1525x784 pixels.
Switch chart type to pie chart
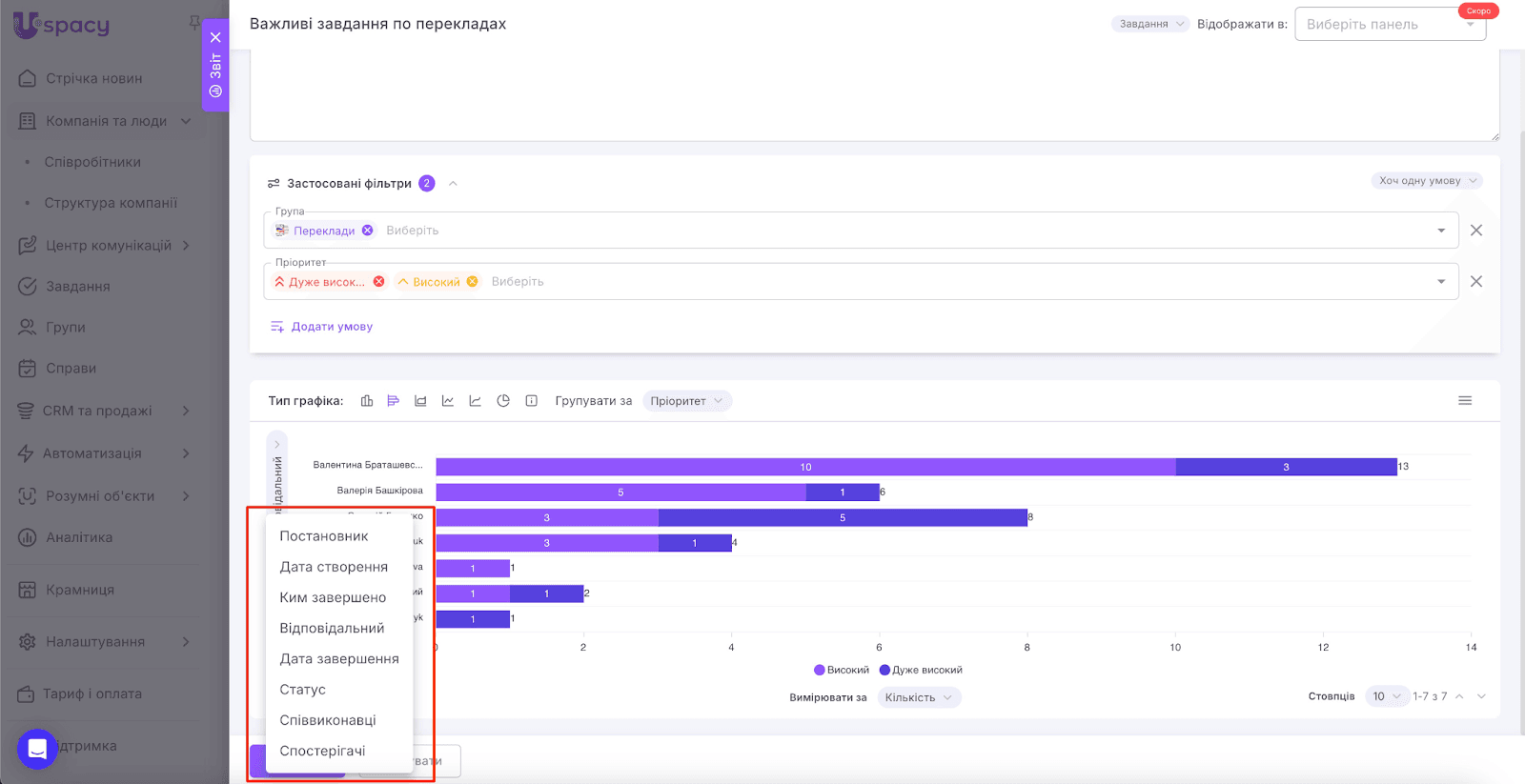503,401
